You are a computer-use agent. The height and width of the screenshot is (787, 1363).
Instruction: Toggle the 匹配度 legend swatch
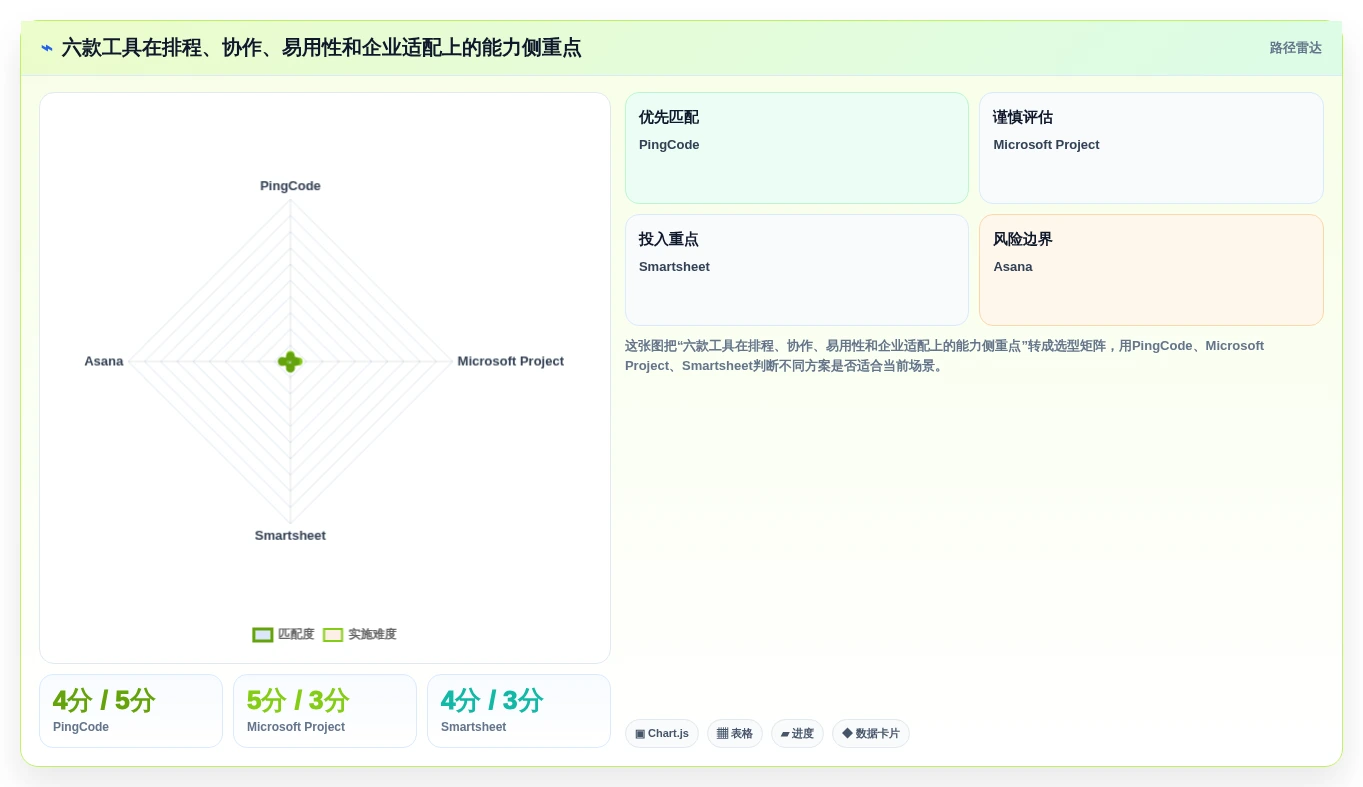coord(263,635)
